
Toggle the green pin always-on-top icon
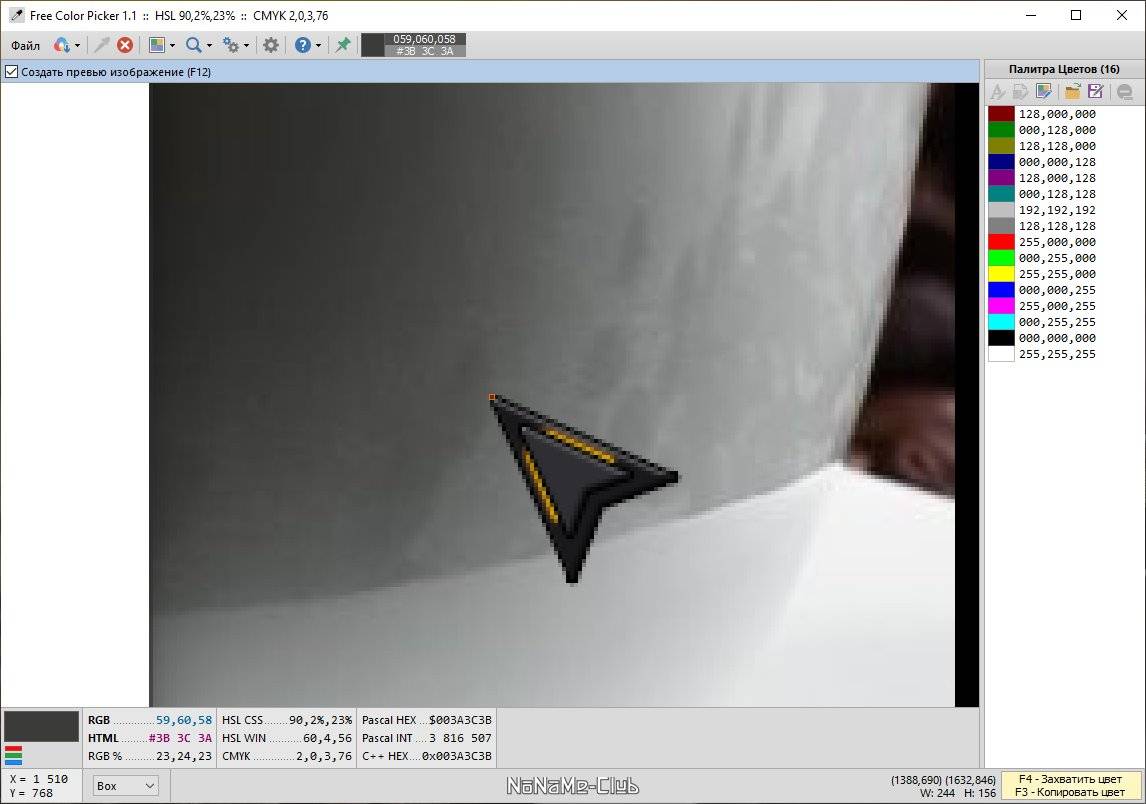[343, 45]
